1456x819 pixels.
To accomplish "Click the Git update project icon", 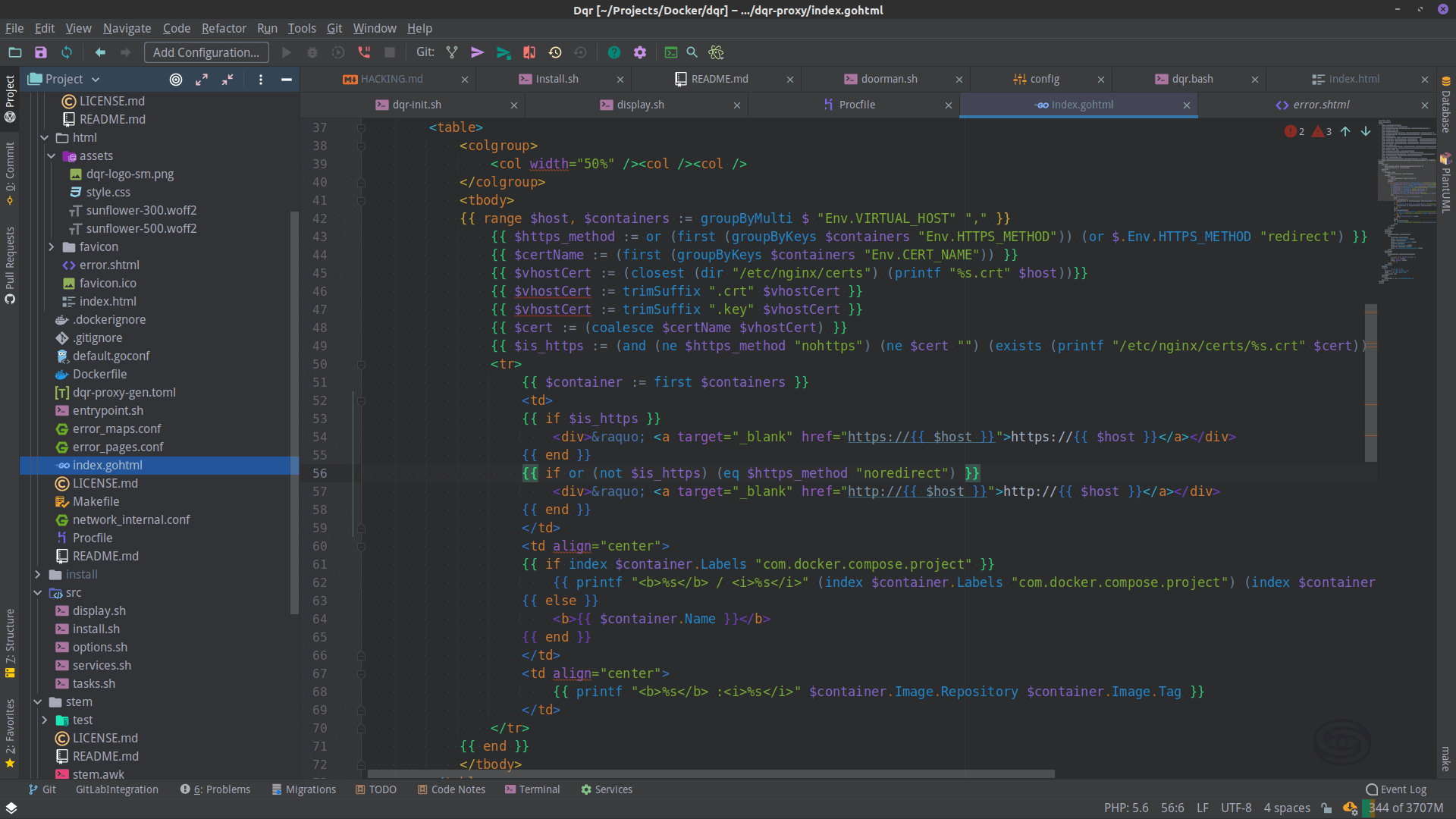I will (452, 52).
